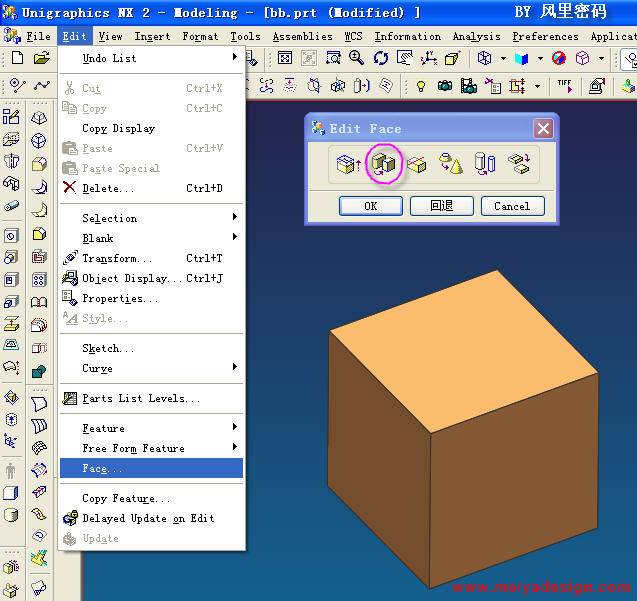The height and width of the screenshot is (601, 637).
Task: Click the cylinder icon in Edit Face dialog
Action: coord(485,164)
